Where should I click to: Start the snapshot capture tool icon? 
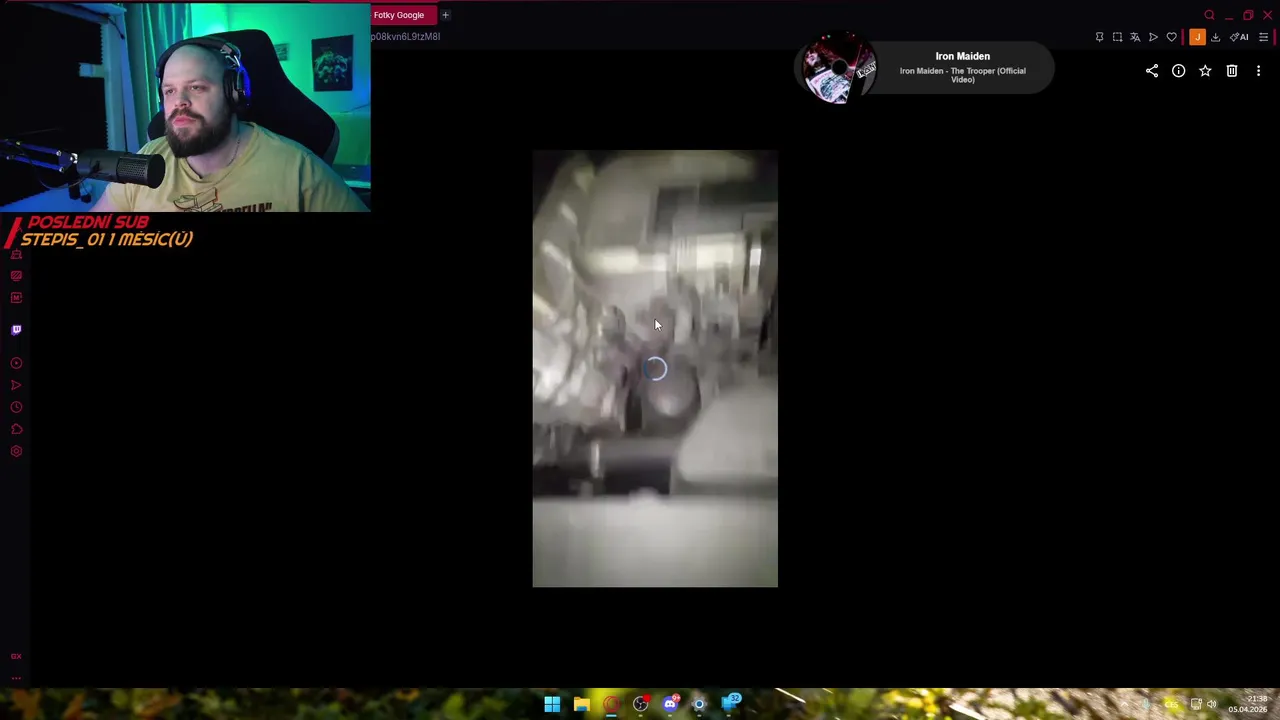tap(1117, 37)
